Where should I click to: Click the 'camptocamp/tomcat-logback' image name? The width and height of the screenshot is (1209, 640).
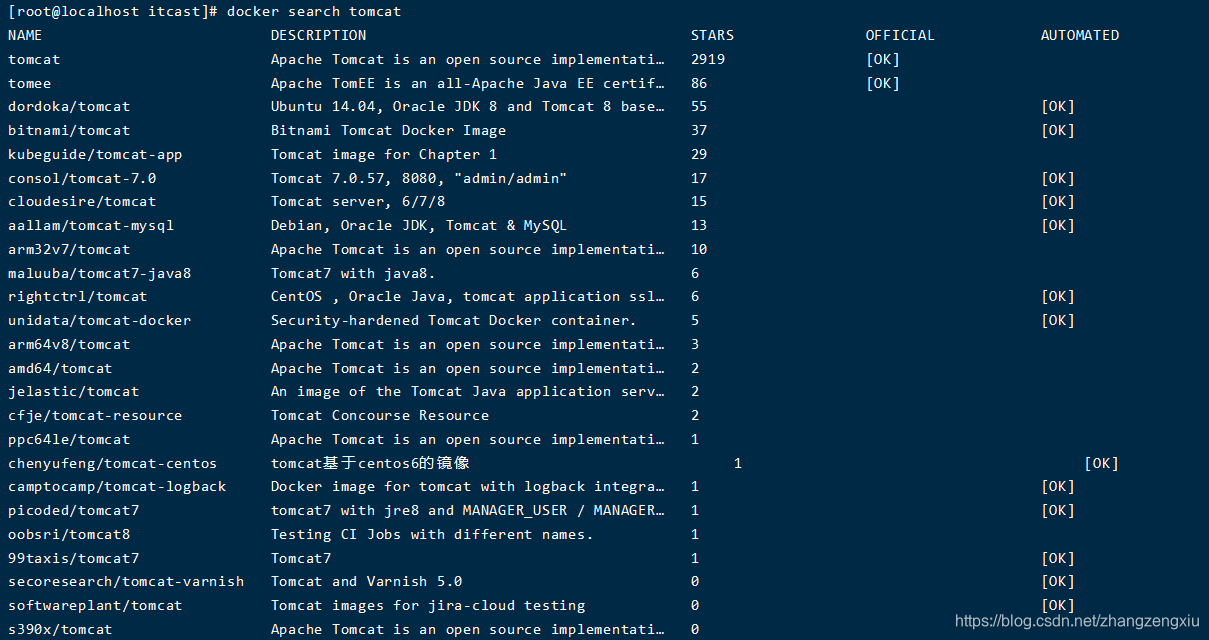pos(117,486)
